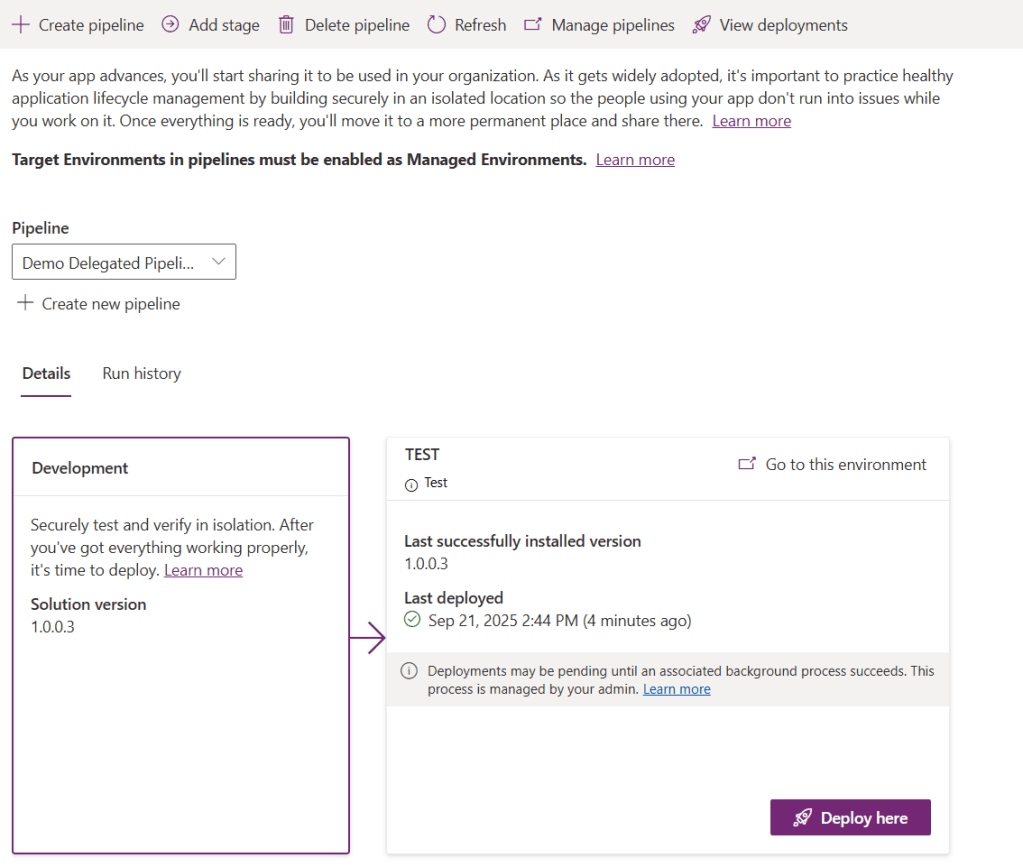Click the info icon beside Test environment
This screenshot has width=1023, height=867.
coord(411,484)
